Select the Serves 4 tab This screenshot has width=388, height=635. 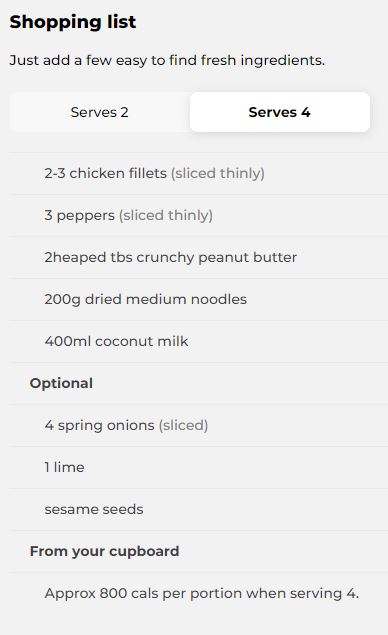pyautogui.click(x=279, y=112)
